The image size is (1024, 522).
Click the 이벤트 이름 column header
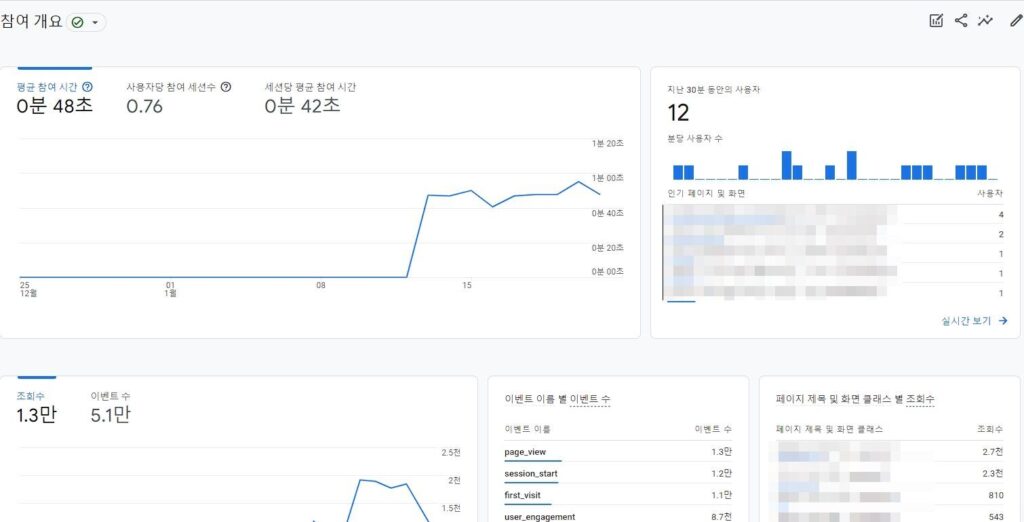click(527, 429)
